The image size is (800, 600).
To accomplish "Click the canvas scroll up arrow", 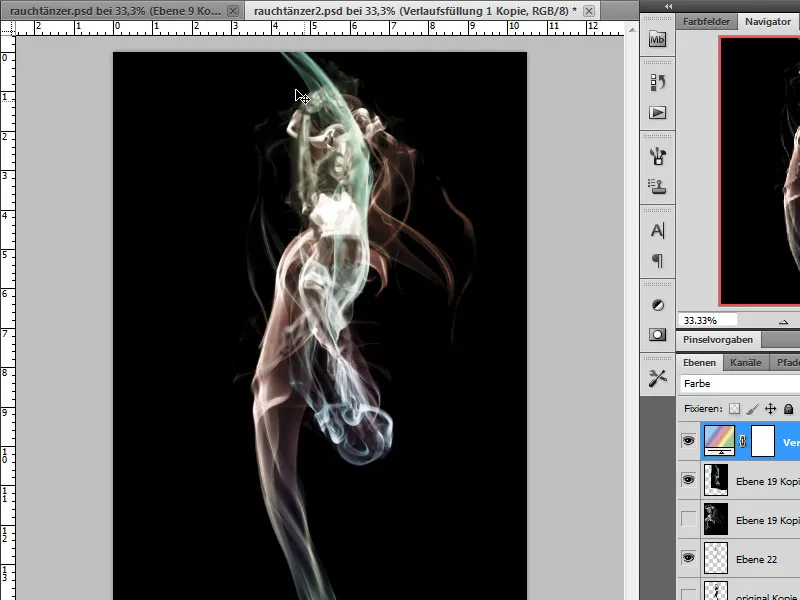I will [632, 30].
